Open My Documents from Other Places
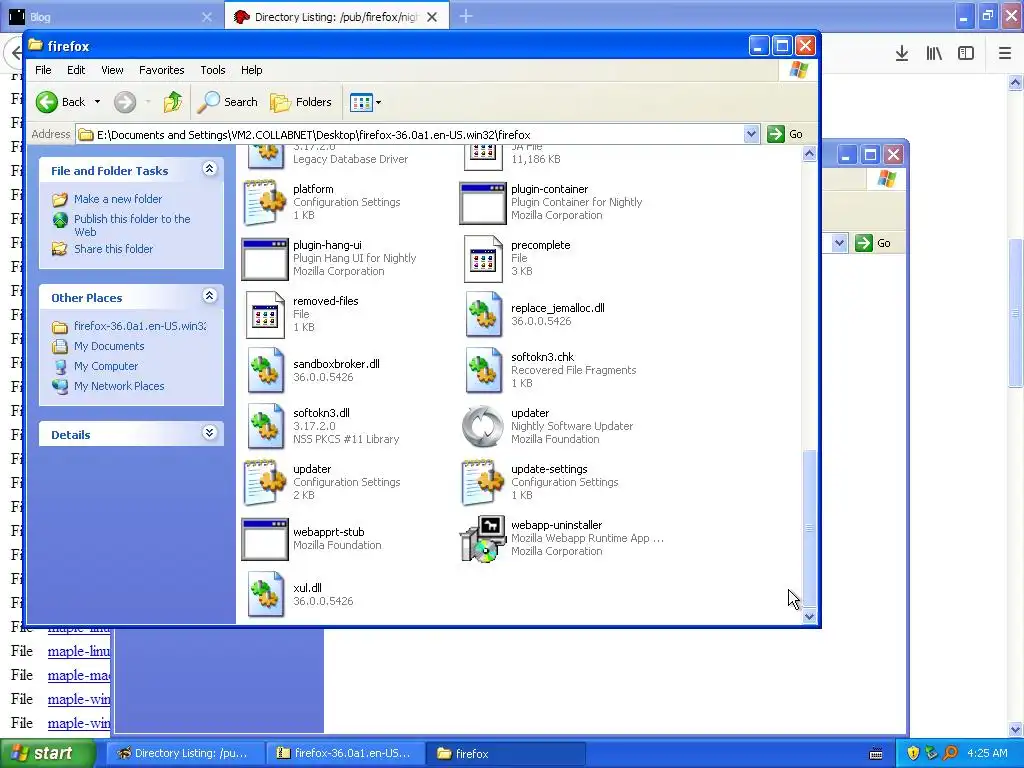The image size is (1024, 768). pos(109,346)
